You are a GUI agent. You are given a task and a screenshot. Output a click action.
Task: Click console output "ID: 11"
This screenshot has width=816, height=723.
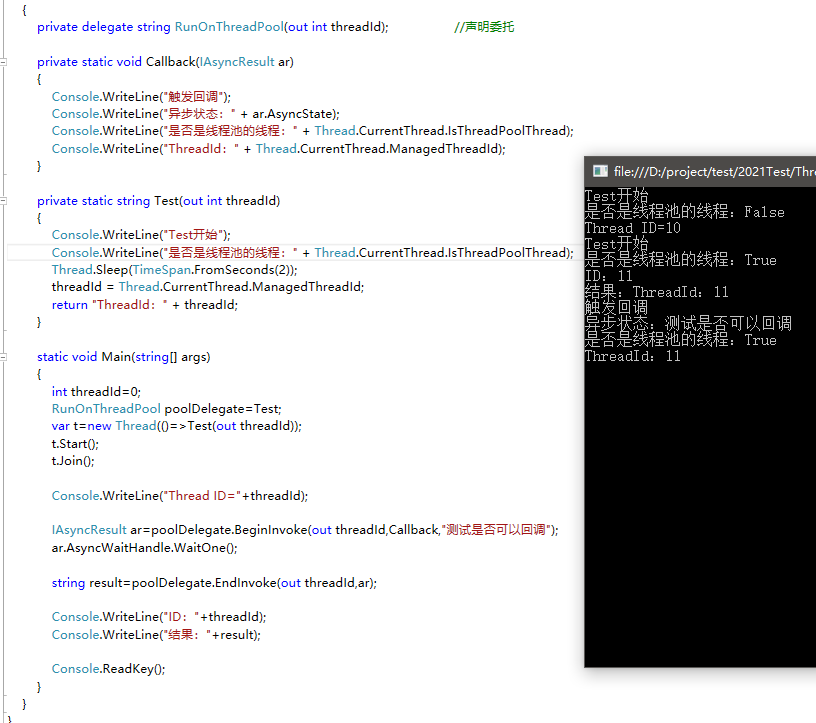pyautogui.click(x=608, y=276)
